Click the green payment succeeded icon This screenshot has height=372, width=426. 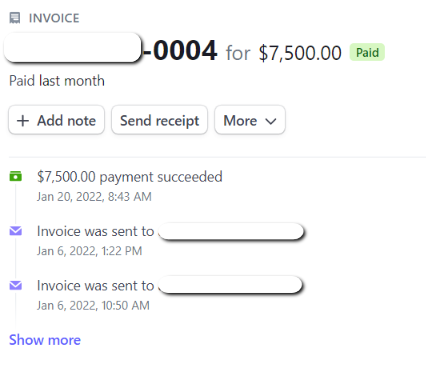[15, 176]
